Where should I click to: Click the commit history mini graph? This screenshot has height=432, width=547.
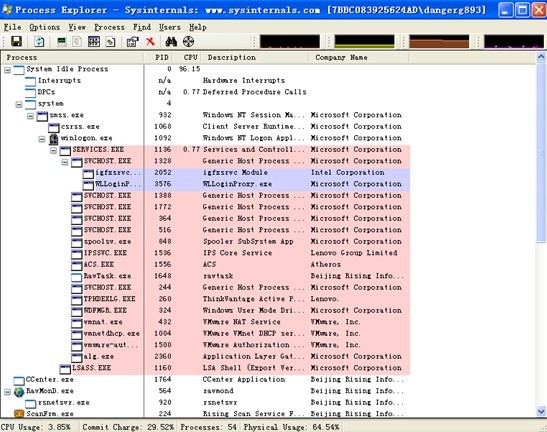[364, 42]
